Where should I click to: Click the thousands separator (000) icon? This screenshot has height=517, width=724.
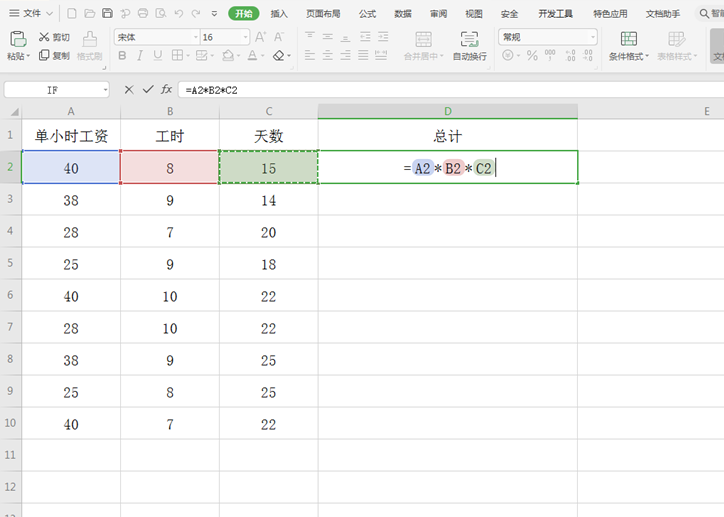(x=550, y=56)
